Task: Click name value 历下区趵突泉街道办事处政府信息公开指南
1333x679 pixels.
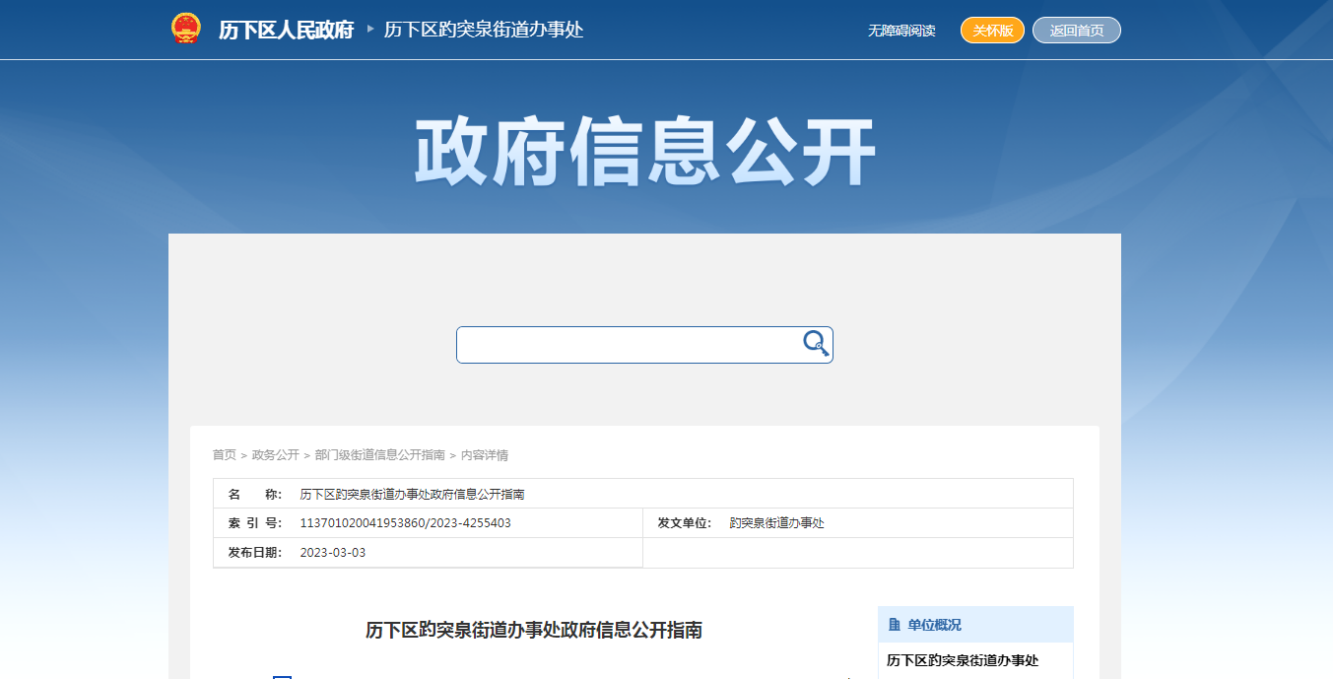Action: 412,494
